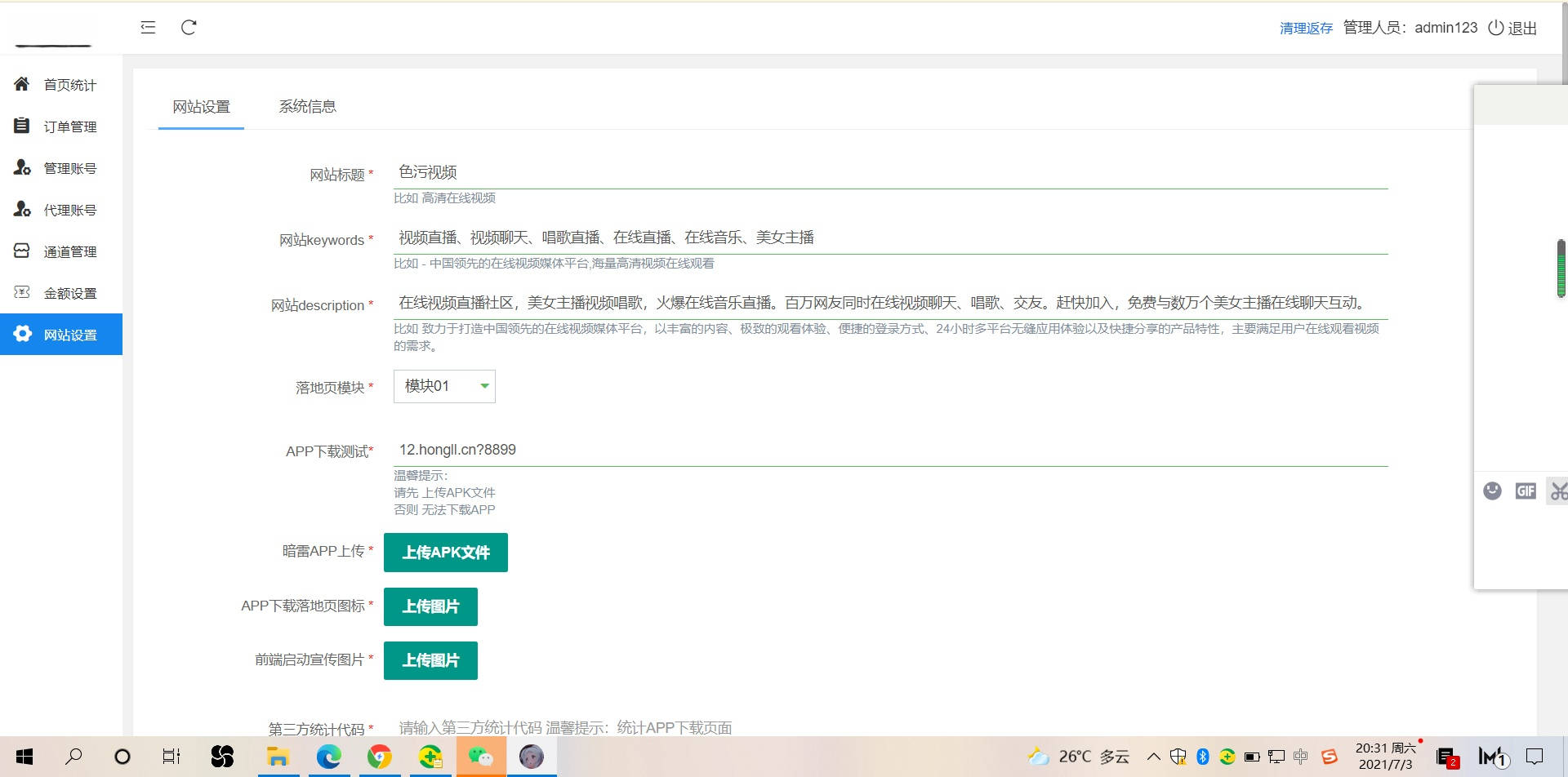Click the 网站description hint text starting 比如 致力于
This screenshot has height=777, width=1568.
886,337
